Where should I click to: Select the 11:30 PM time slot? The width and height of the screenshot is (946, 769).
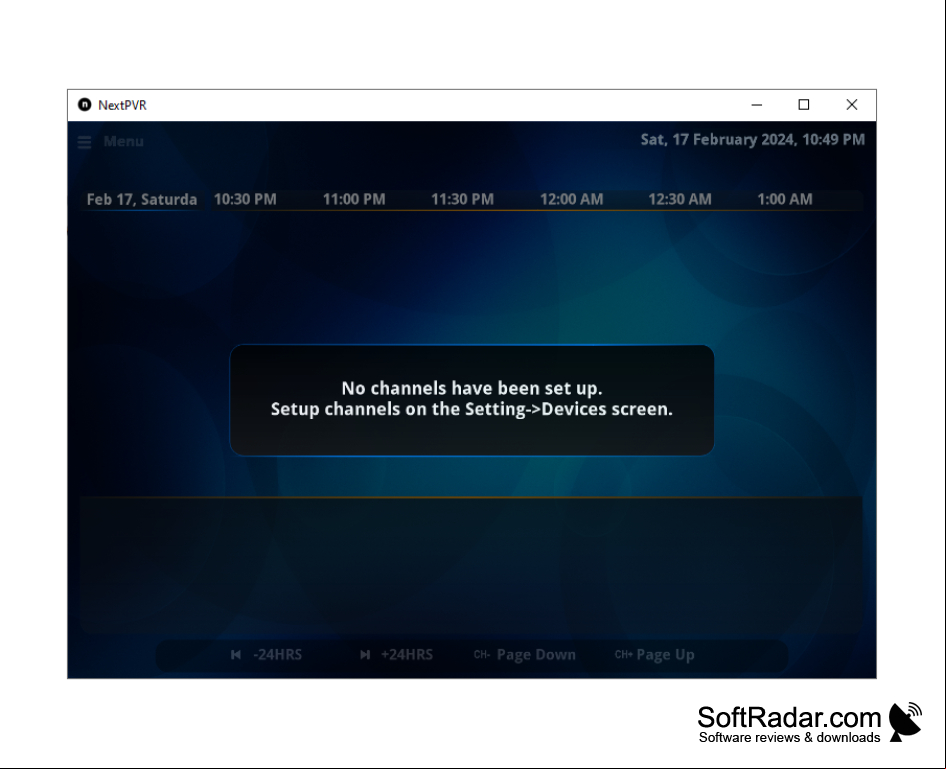[x=463, y=199]
